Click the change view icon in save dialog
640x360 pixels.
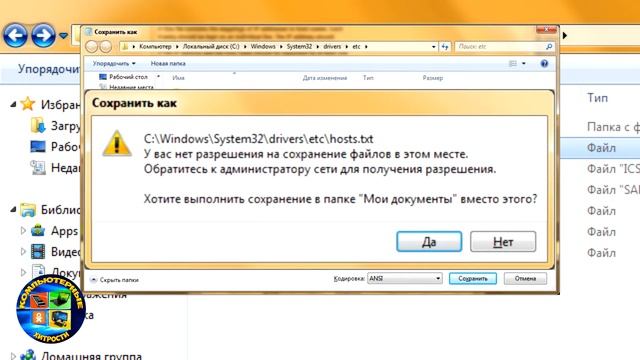pyautogui.click(x=513, y=63)
